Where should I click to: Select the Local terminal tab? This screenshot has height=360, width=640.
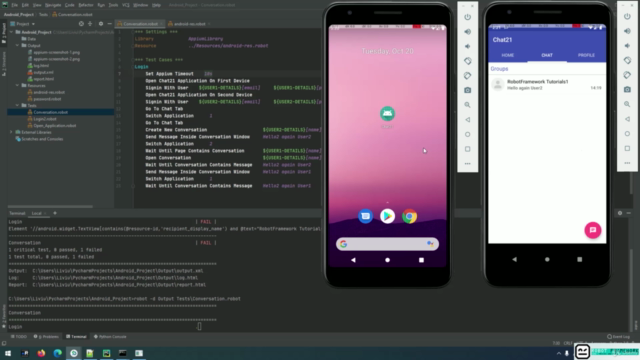tap(37, 213)
